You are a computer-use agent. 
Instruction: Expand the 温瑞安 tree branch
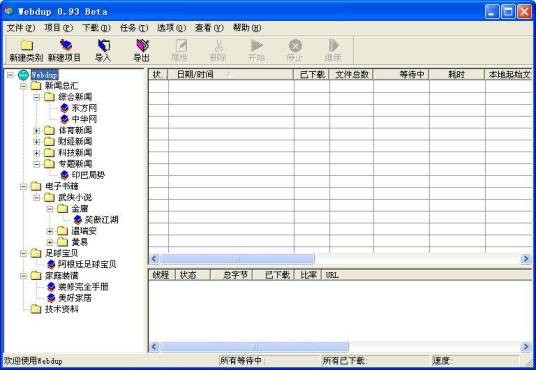pos(50,231)
